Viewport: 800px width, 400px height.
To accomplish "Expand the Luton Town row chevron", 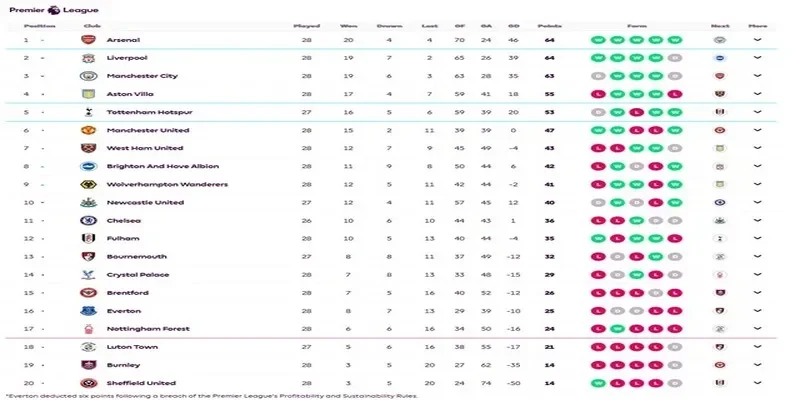I will [x=758, y=346].
